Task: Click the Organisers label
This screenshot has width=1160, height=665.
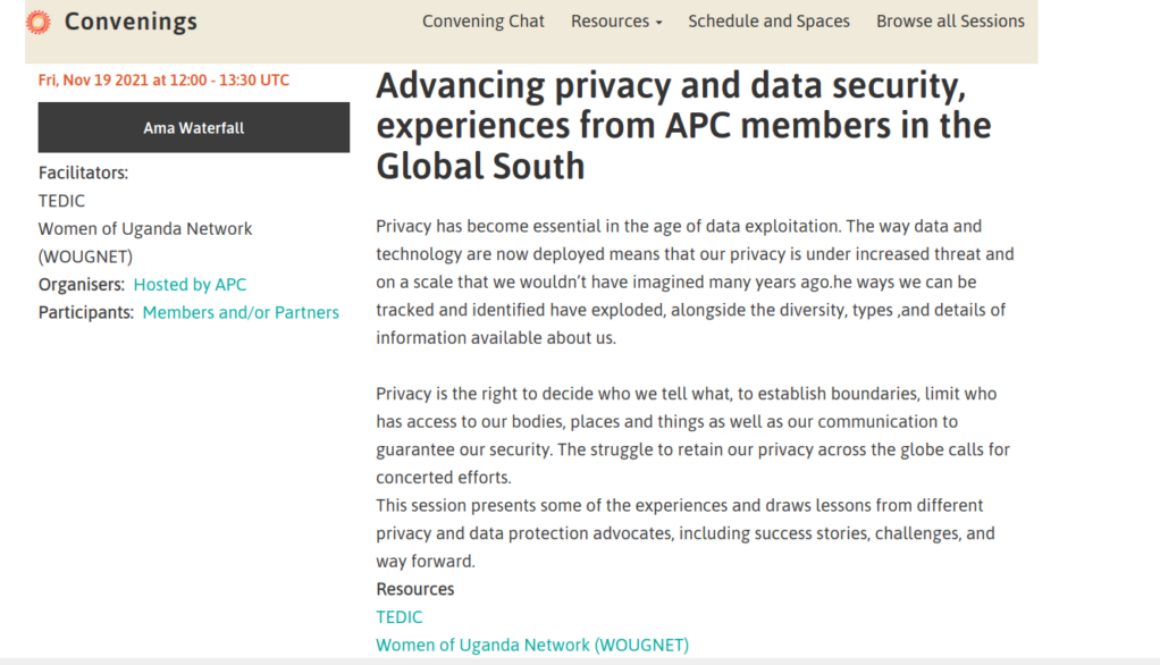Action: [x=81, y=285]
